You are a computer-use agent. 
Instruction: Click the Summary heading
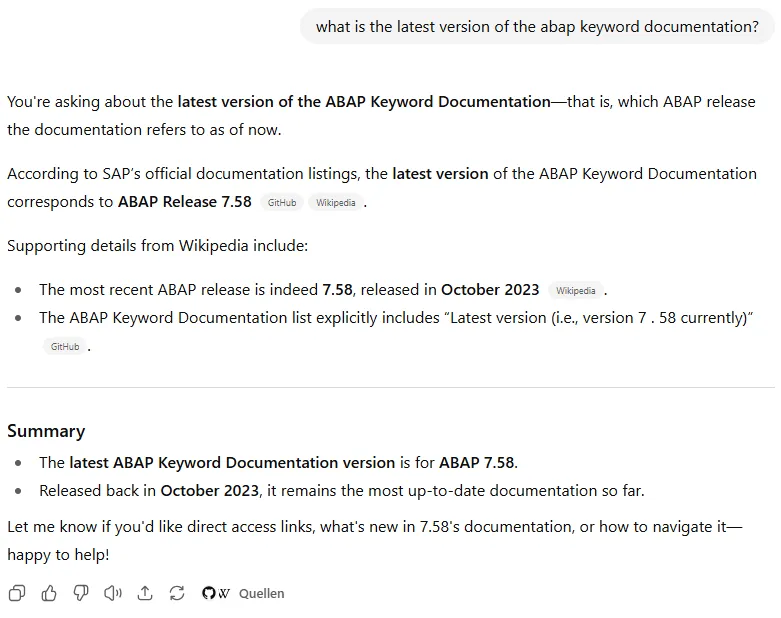[x=46, y=431]
